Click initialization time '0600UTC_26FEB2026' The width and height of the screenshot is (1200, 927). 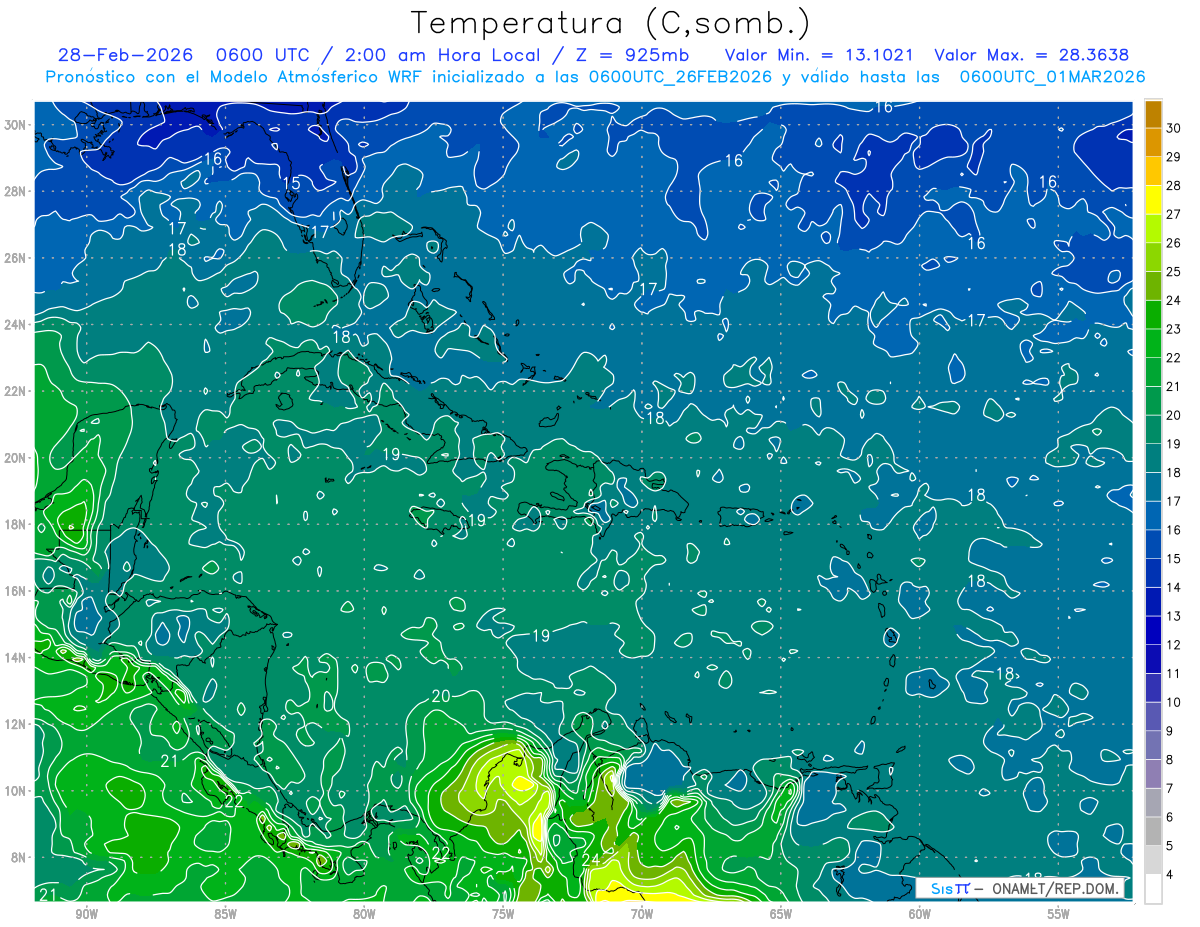680,77
